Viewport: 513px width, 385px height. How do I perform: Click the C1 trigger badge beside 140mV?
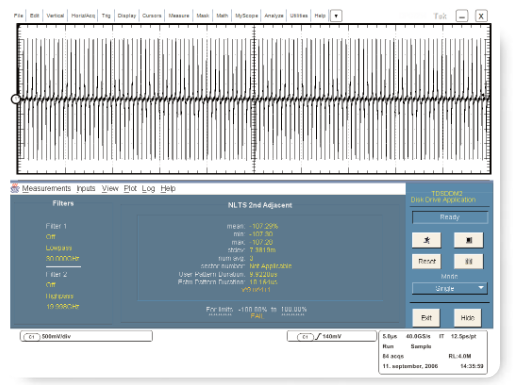coord(305,337)
